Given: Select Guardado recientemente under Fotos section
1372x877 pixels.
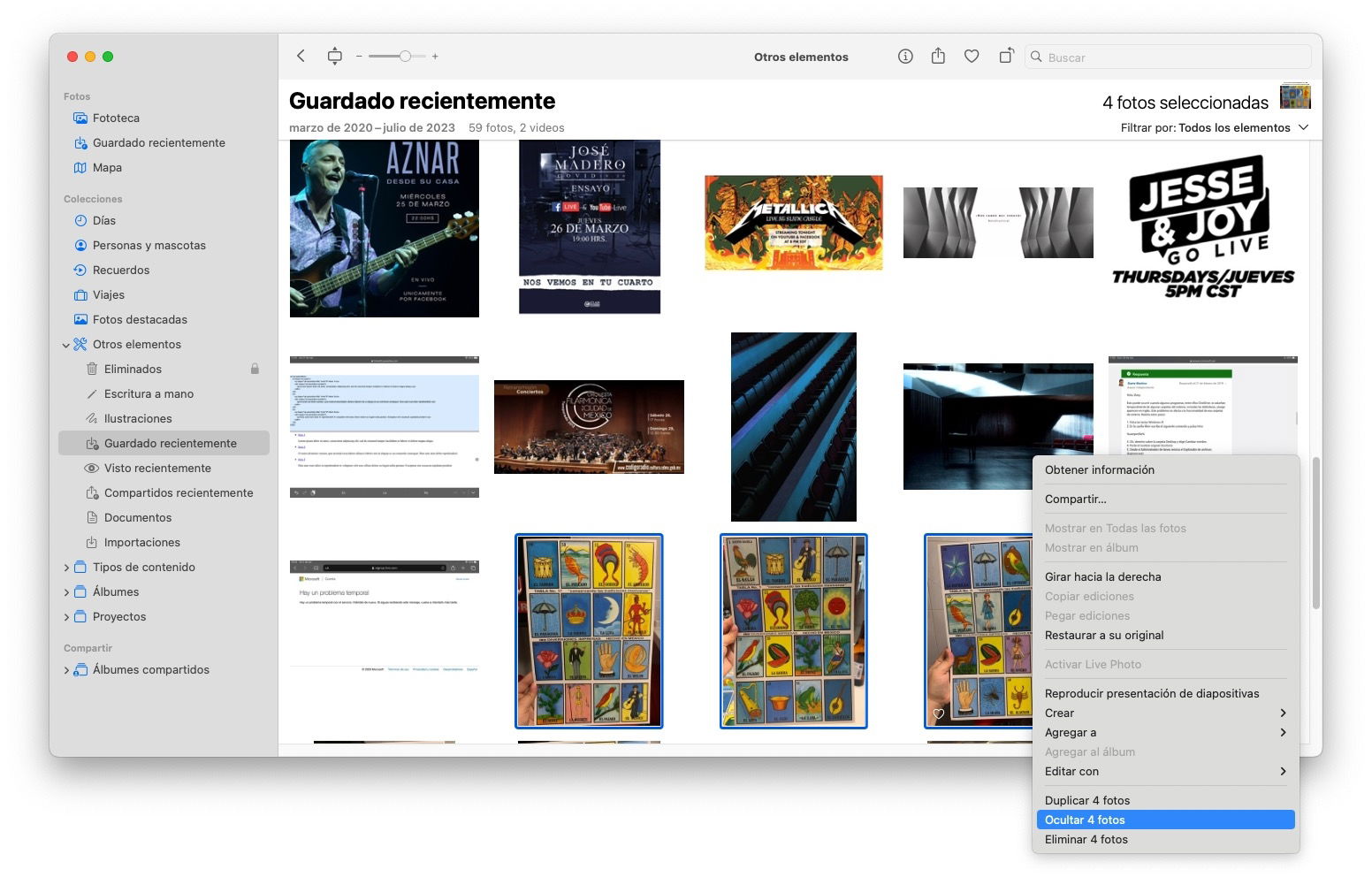Looking at the screenshot, I should (158, 142).
